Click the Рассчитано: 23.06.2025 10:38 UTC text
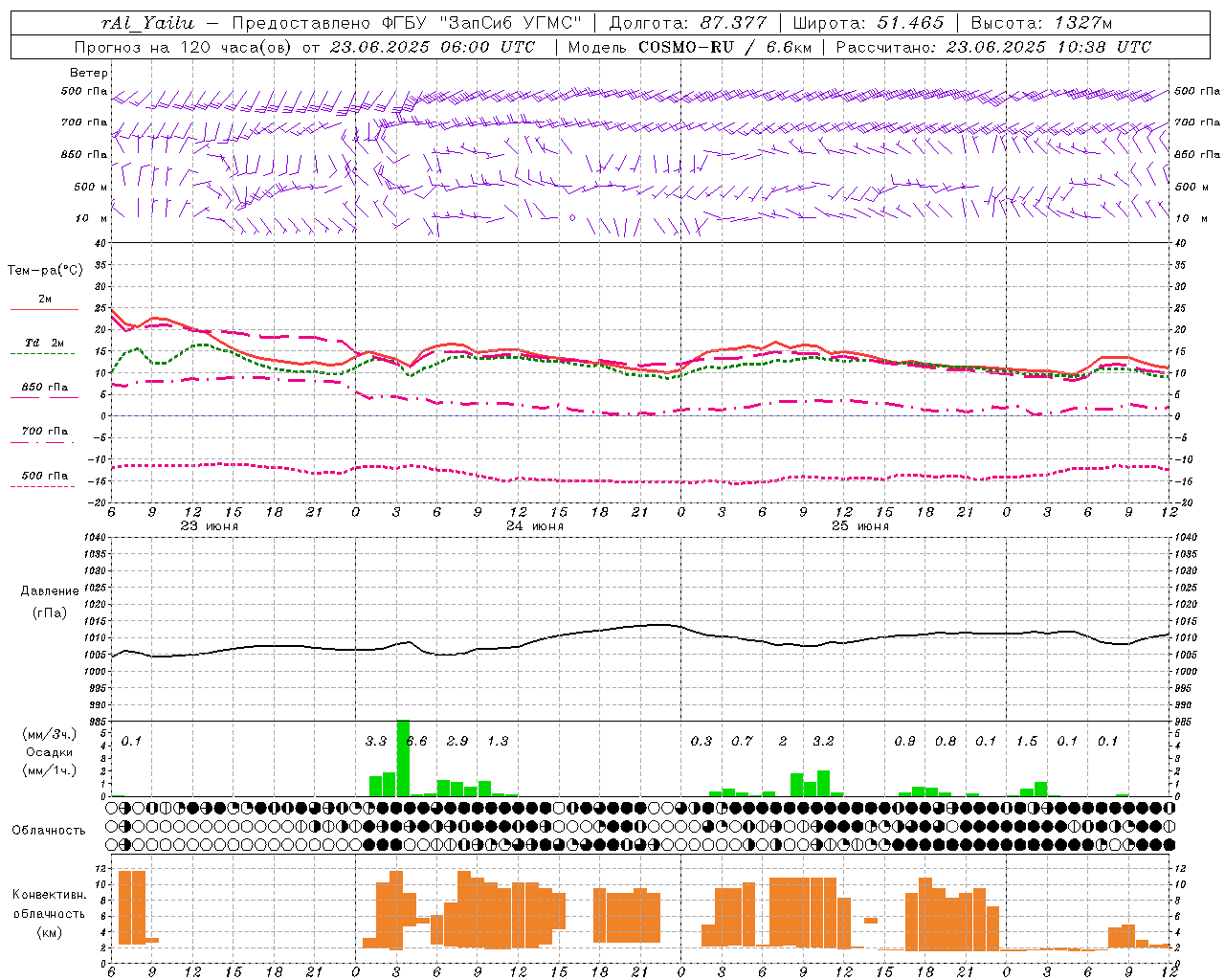1225x980 pixels. point(993,47)
